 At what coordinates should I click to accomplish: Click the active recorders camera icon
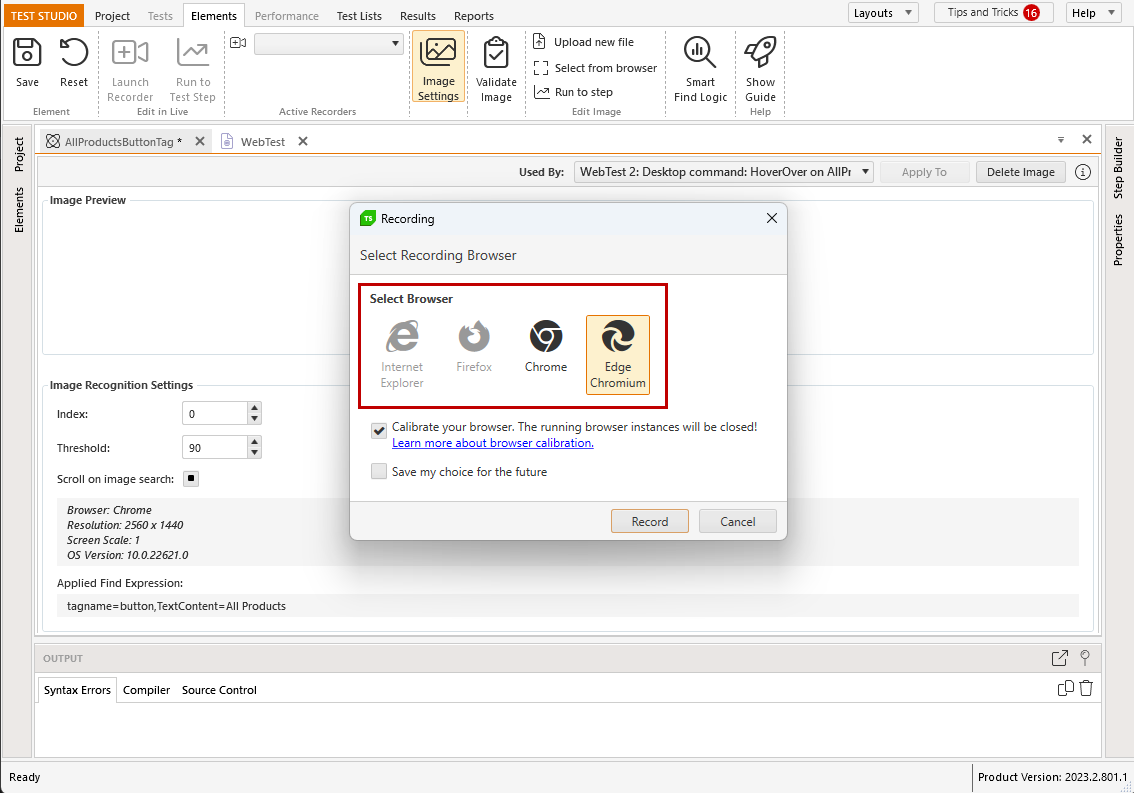click(x=238, y=43)
